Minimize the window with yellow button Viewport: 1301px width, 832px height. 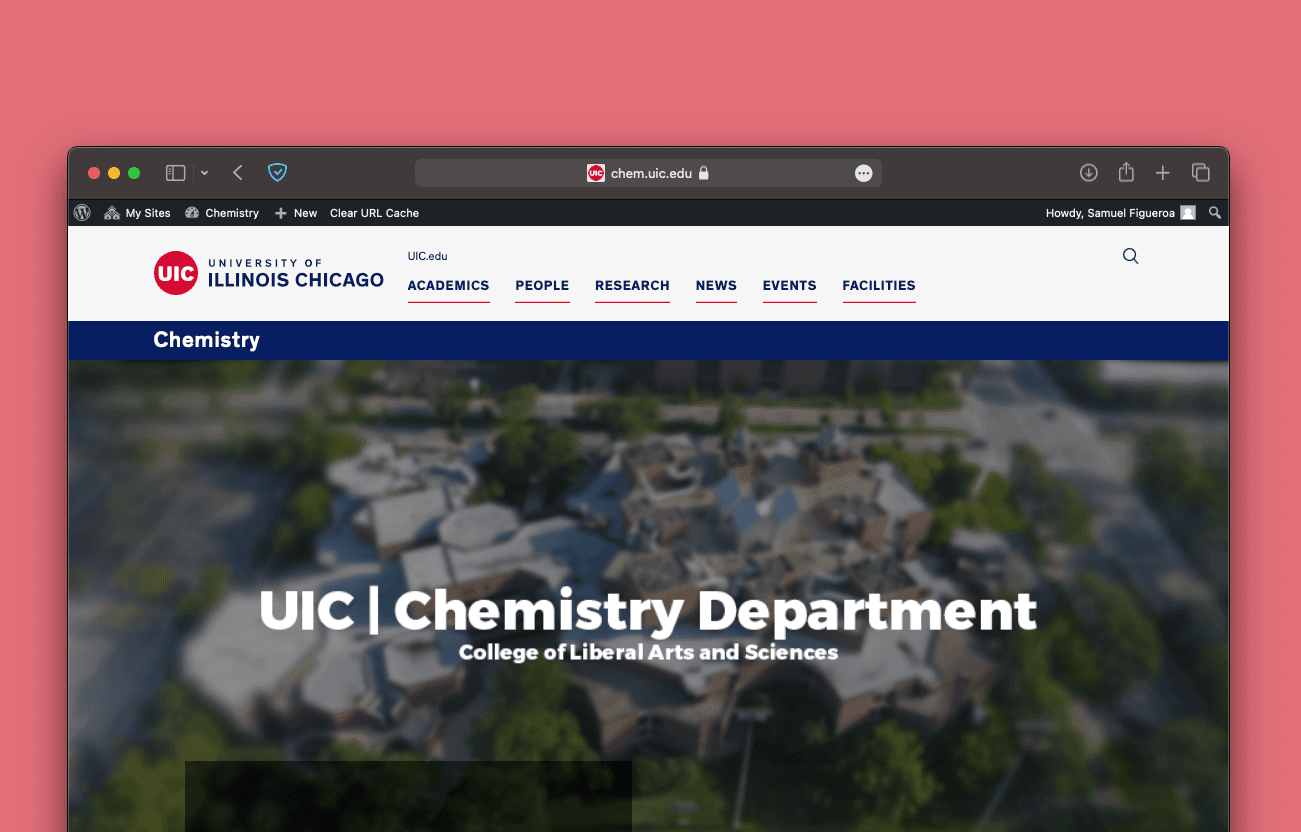coord(114,173)
